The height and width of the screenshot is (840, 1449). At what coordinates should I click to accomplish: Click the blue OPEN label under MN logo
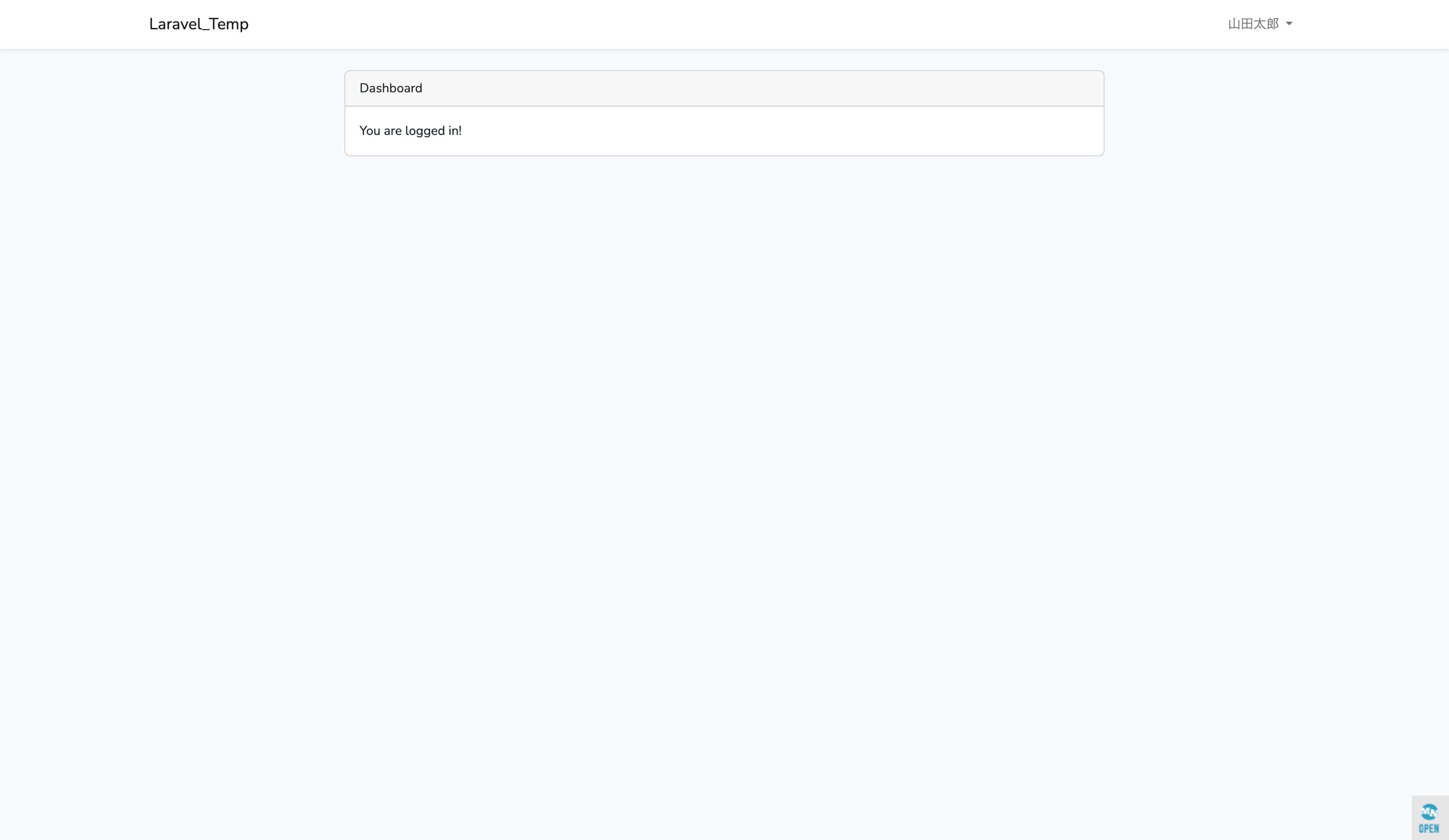tap(1429, 828)
